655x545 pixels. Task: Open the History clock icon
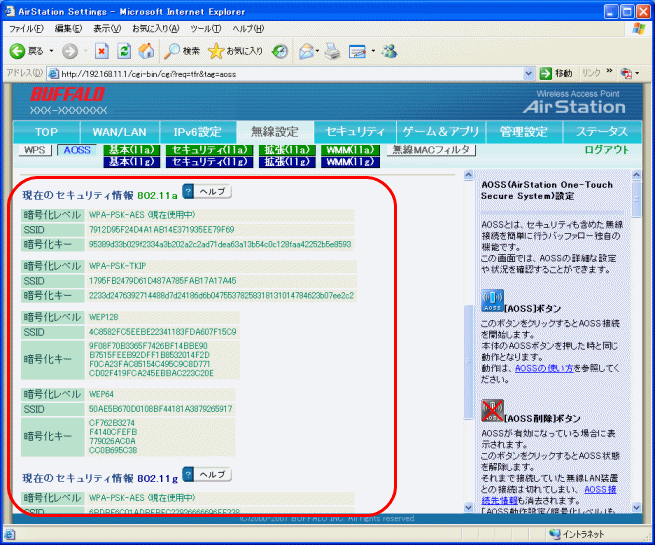[280, 51]
